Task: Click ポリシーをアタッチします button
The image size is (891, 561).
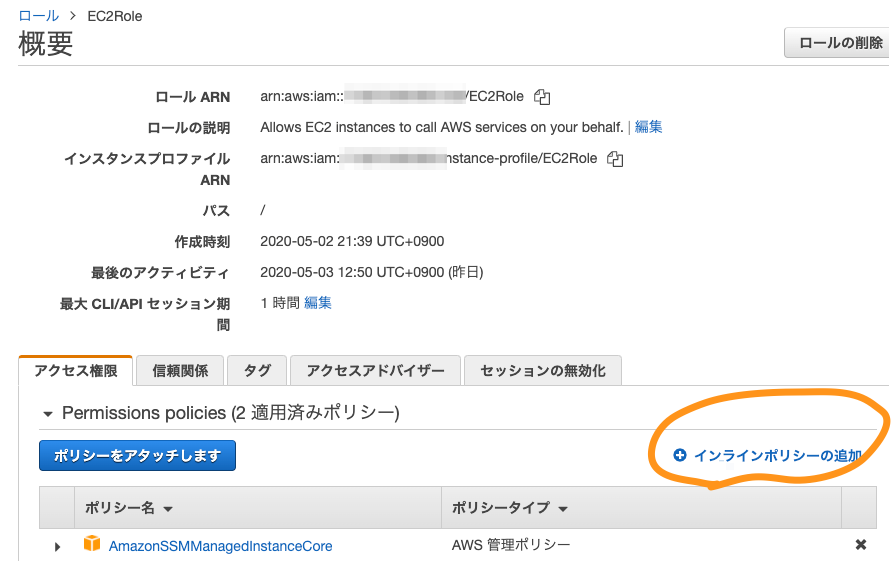Action: pos(138,456)
